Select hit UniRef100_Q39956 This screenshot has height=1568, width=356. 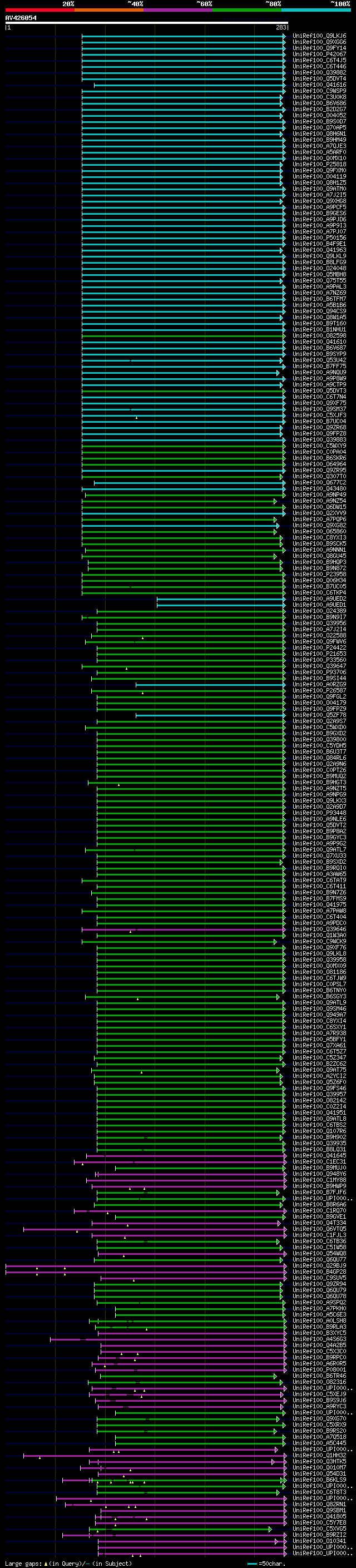coord(319,624)
